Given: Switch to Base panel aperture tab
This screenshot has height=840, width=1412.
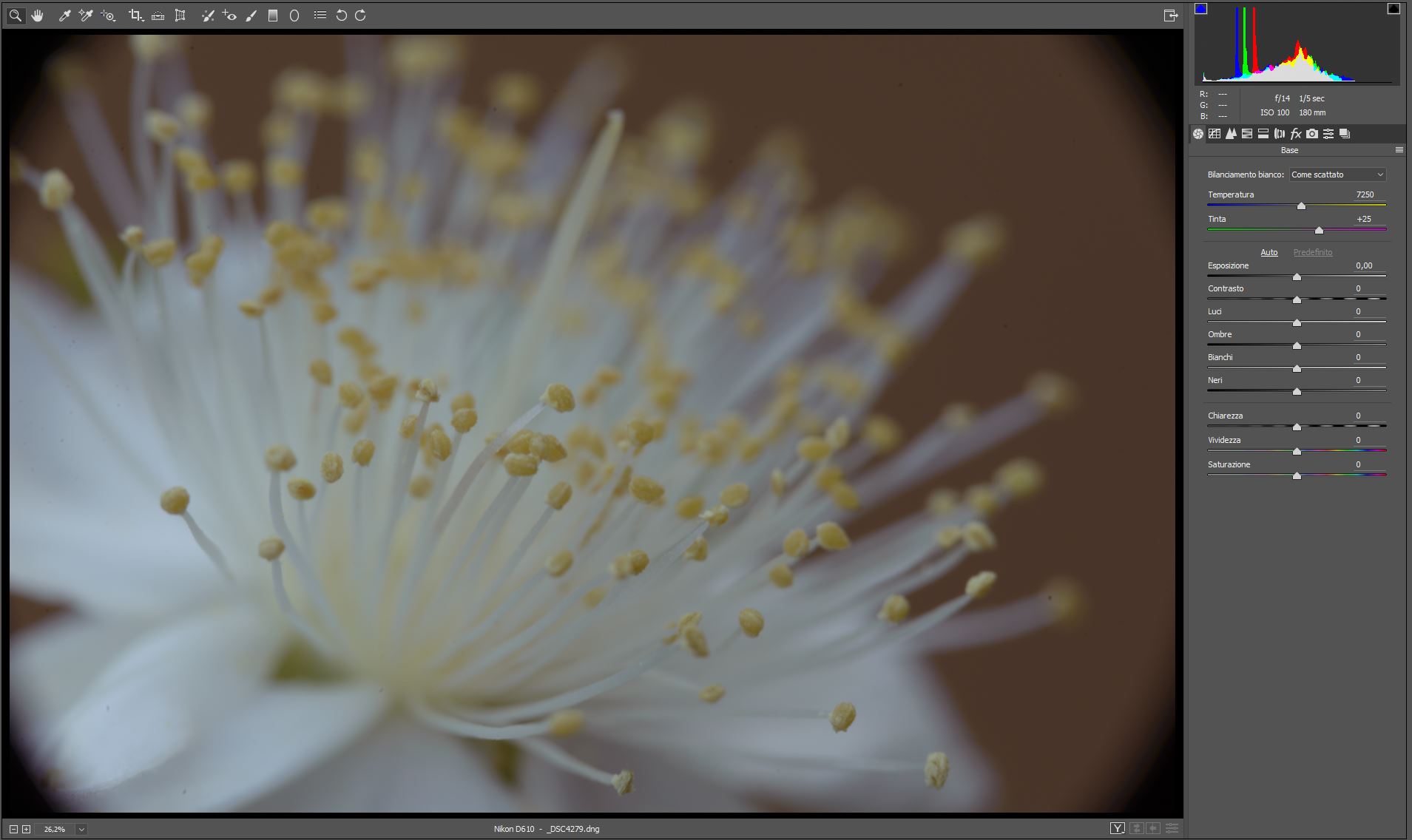Looking at the screenshot, I should point(1198,134).
